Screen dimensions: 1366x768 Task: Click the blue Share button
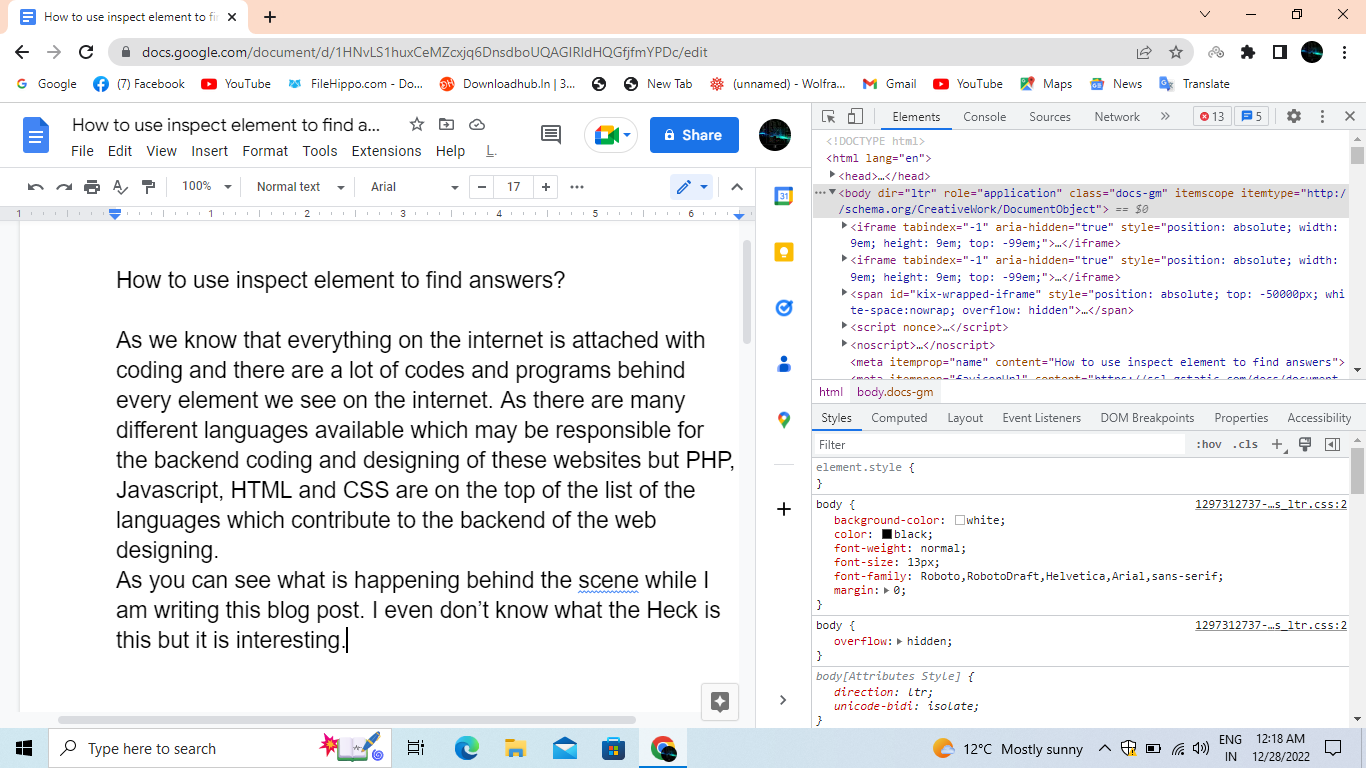(x=694, y=135)
